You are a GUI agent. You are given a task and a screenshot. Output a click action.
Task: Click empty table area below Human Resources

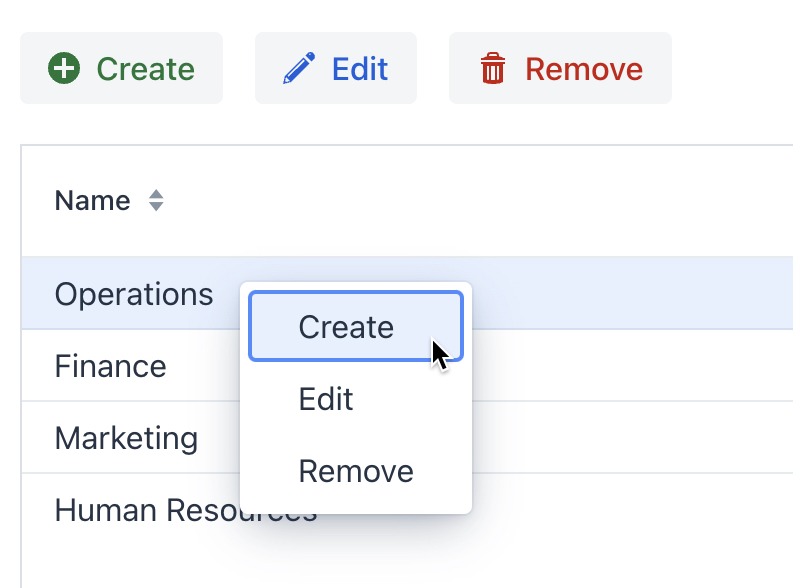(400, 560)
